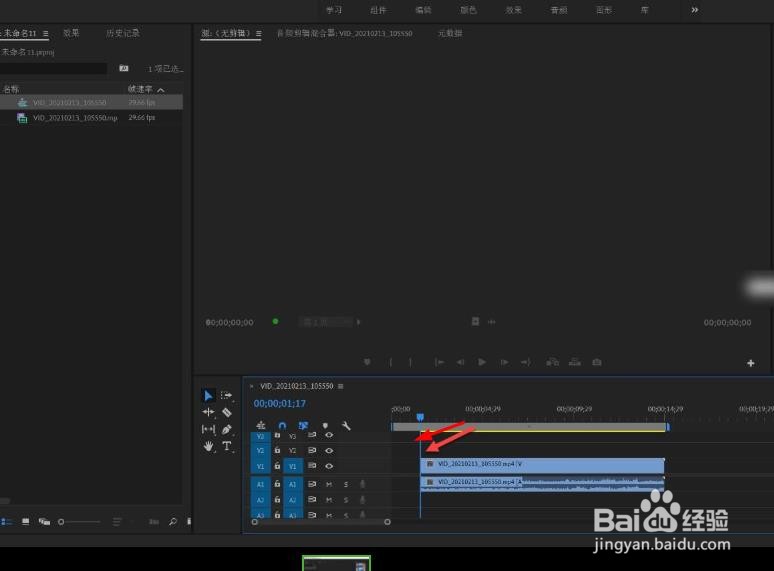Image resolution: width=774 pixels, height=571 pixels.
Task: Add marker in source monitor
Action: pos(367,362)
